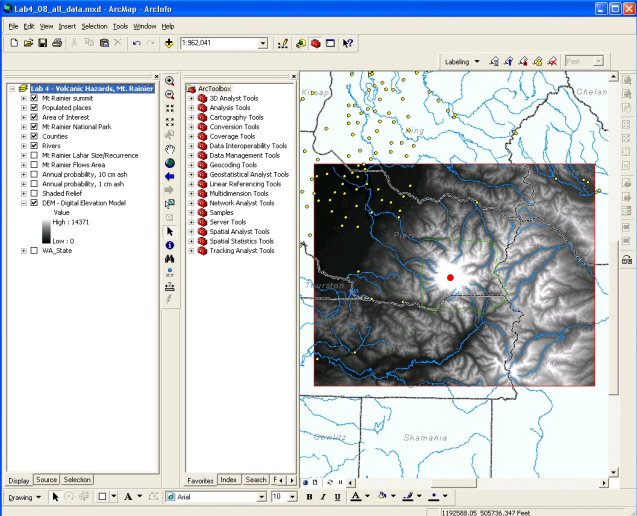Select the Go To XY tool
The image size is (637, 516).
[x=170, y=273]
